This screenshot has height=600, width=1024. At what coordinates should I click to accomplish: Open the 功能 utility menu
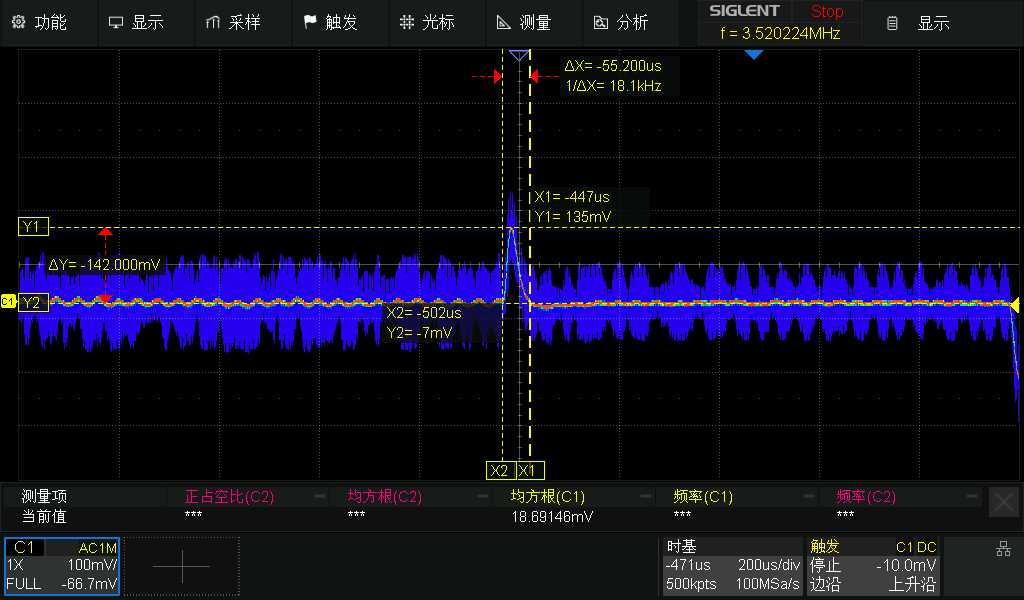(40, 22)
